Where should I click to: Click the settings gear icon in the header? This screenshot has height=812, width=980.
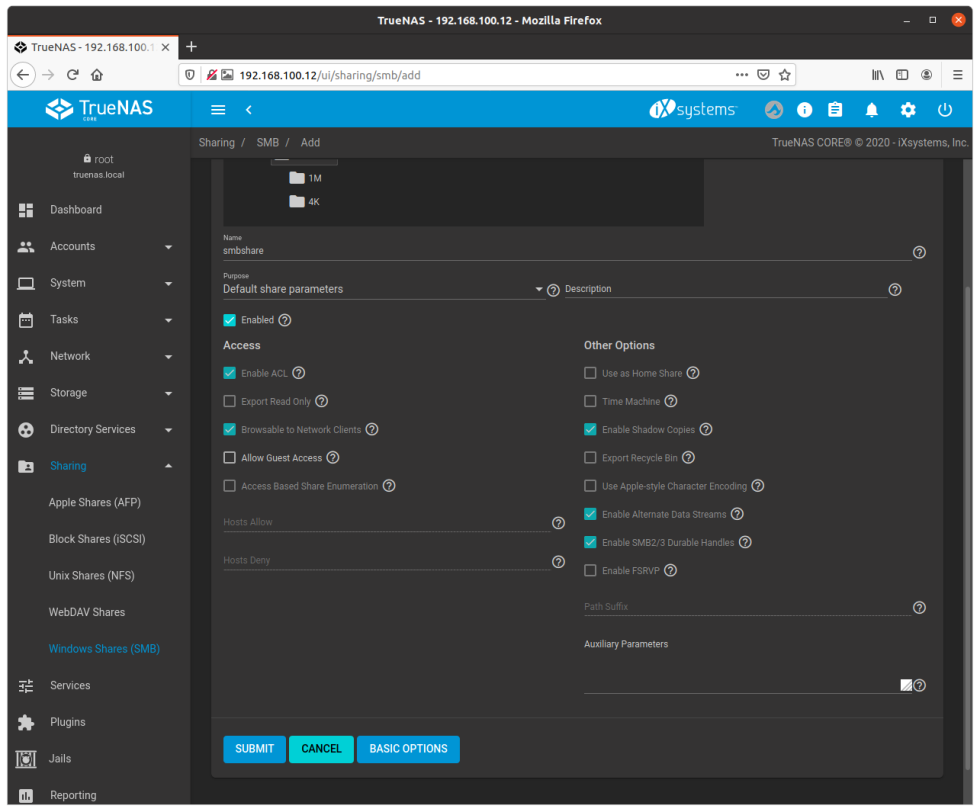click(x=908, y=110)
